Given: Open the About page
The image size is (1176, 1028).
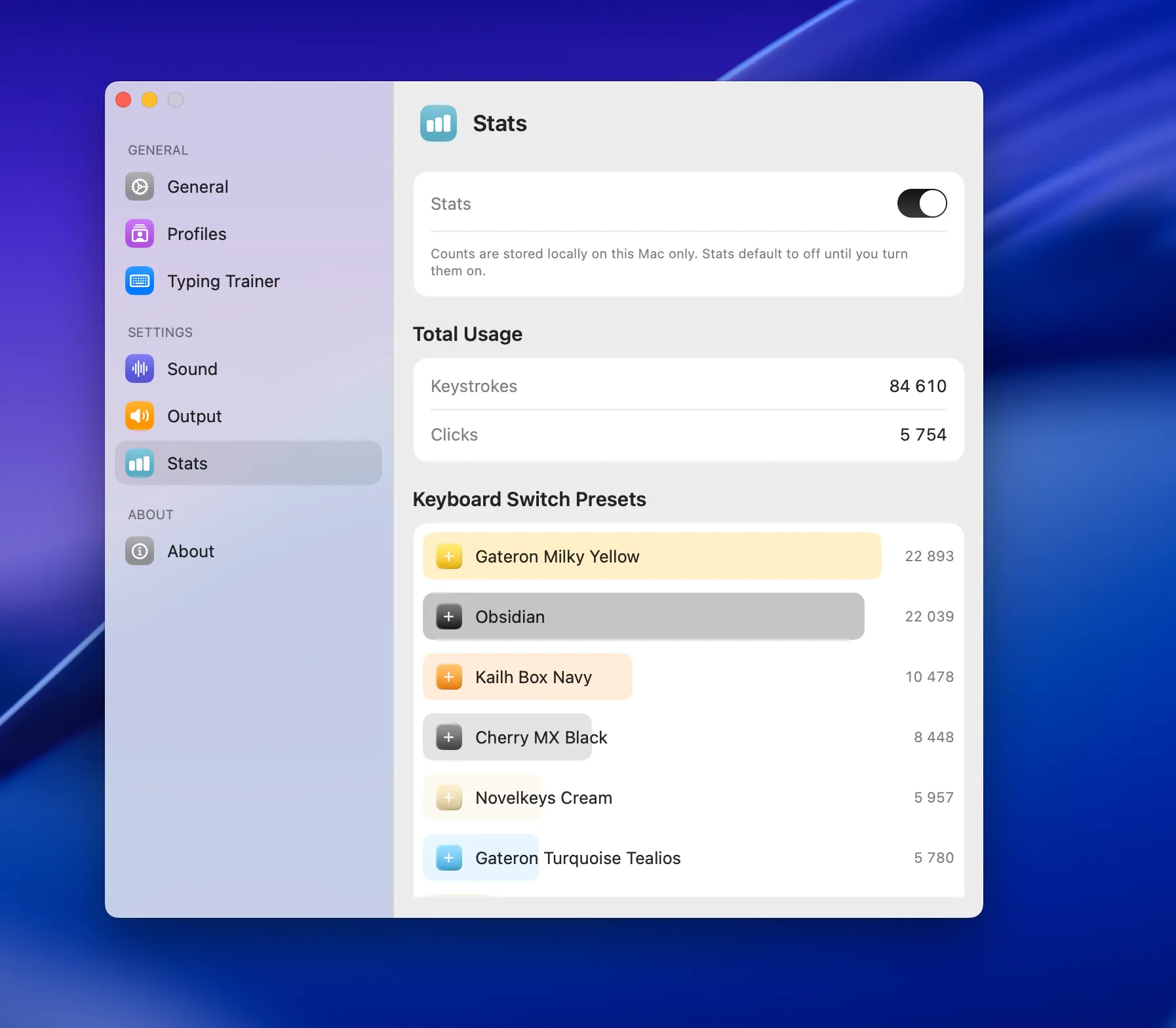Looking at the screenshot, I should point(248,551).
